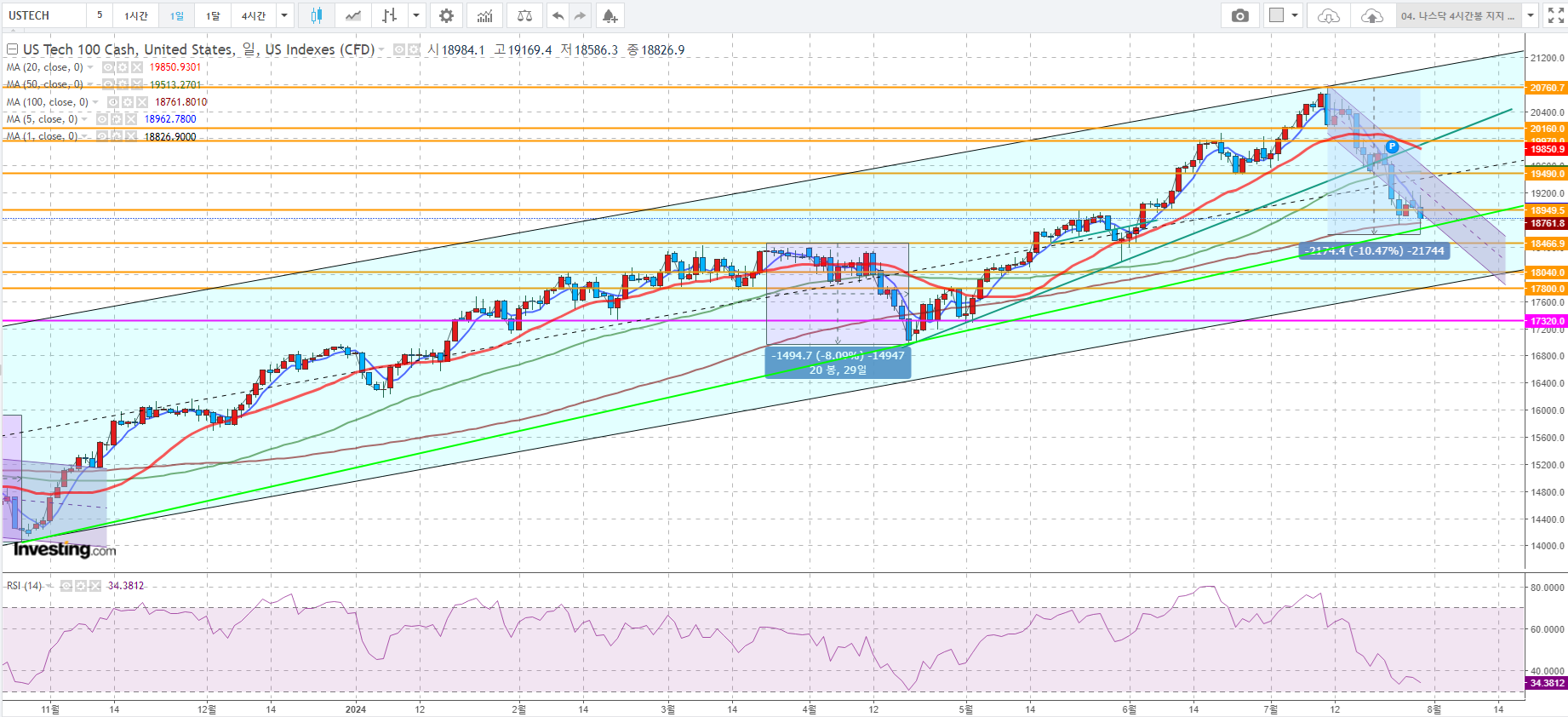Toggle visibility of US Tech 100 main series
The width and height of the screenshot is (1568, 717).
(399, 50)
